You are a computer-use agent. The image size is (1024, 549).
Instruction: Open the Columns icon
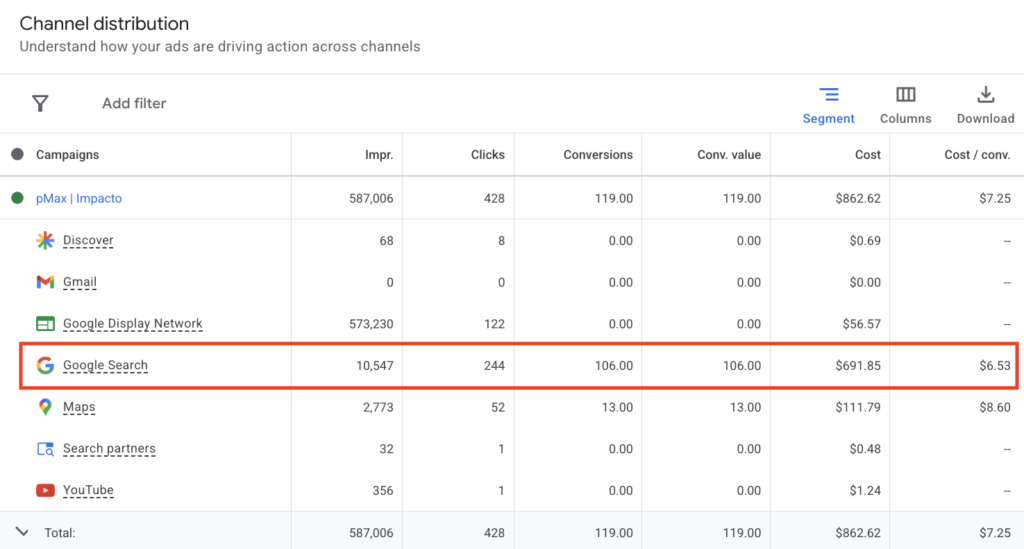(905, 95)
